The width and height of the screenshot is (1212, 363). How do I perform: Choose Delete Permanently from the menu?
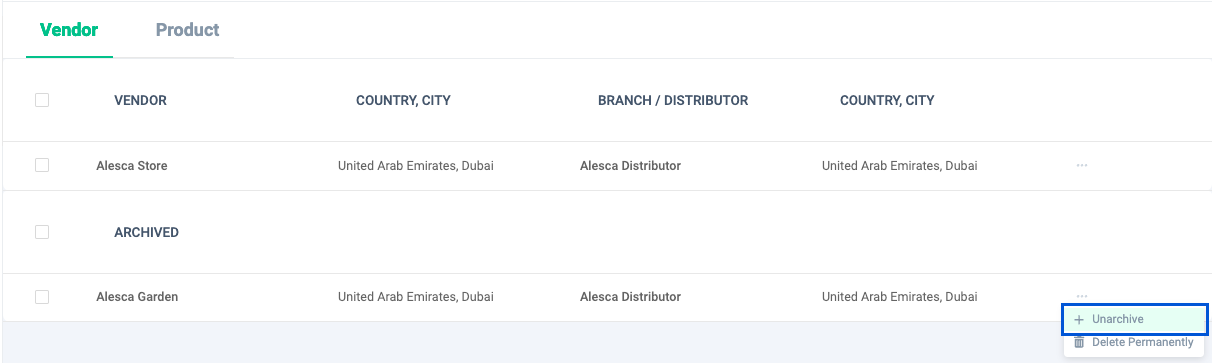(1135, 342)
